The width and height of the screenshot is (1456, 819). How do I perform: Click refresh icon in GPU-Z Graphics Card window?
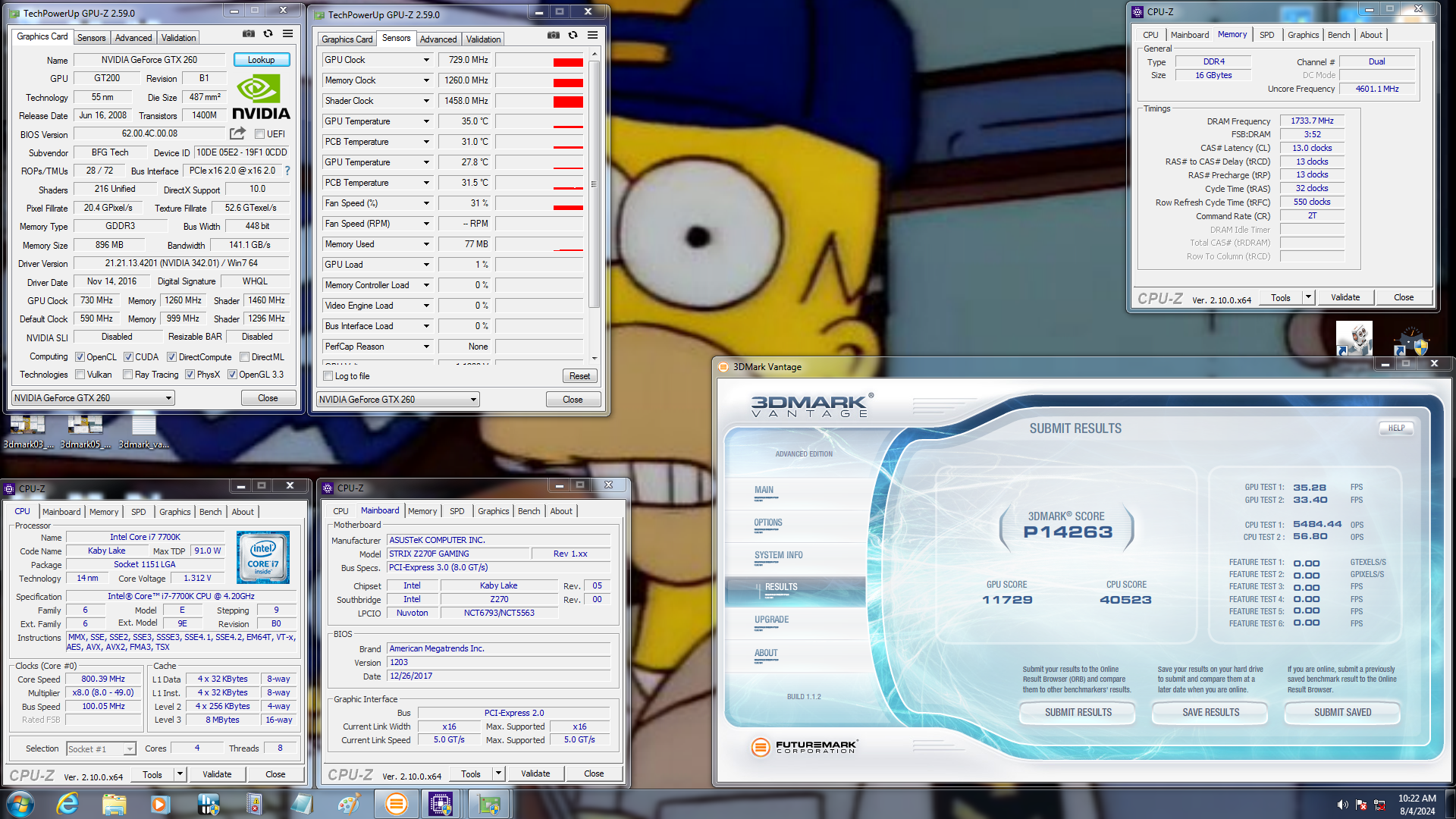tap(268, 34)
